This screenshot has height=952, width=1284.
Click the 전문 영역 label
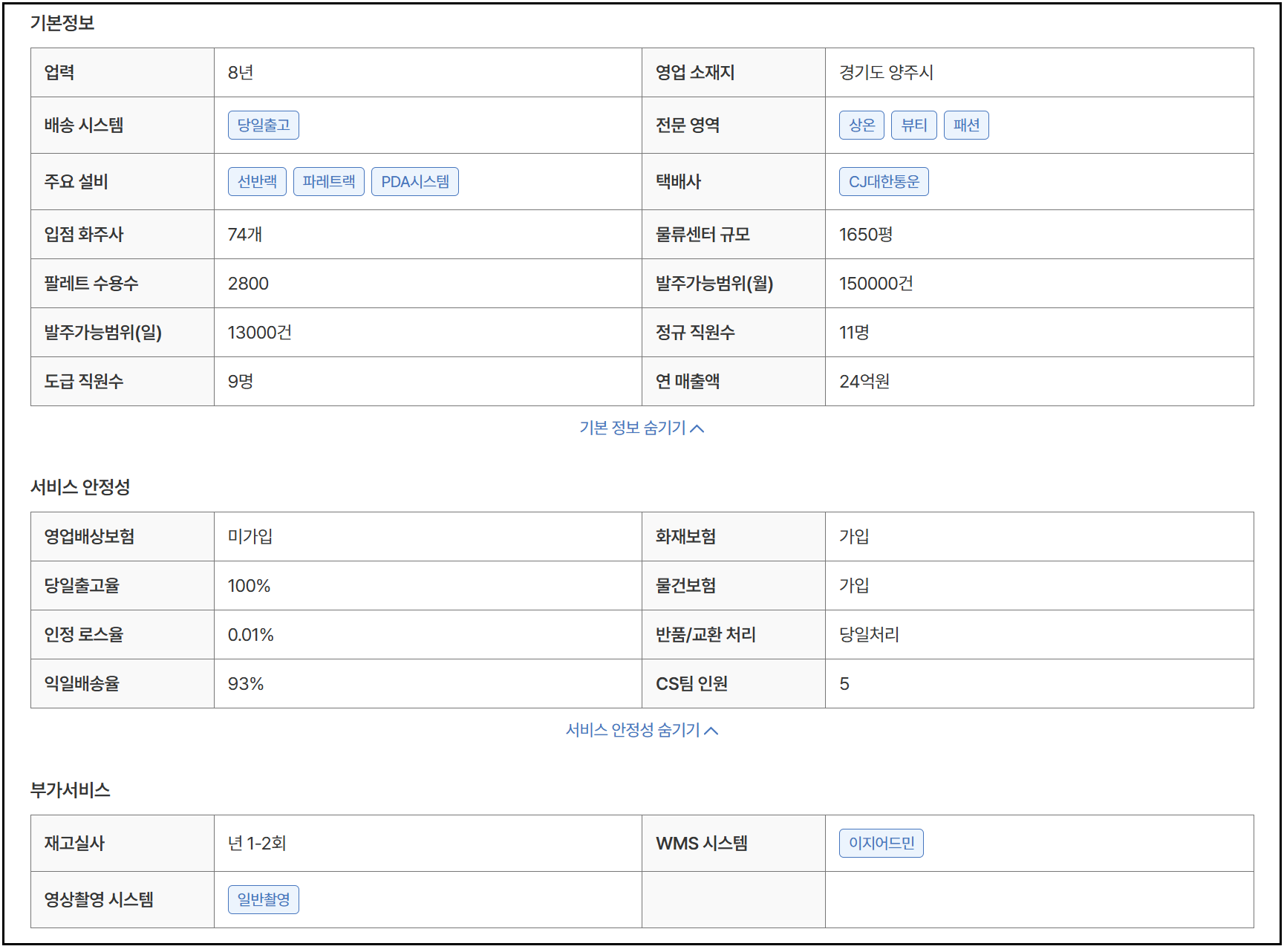688,125
